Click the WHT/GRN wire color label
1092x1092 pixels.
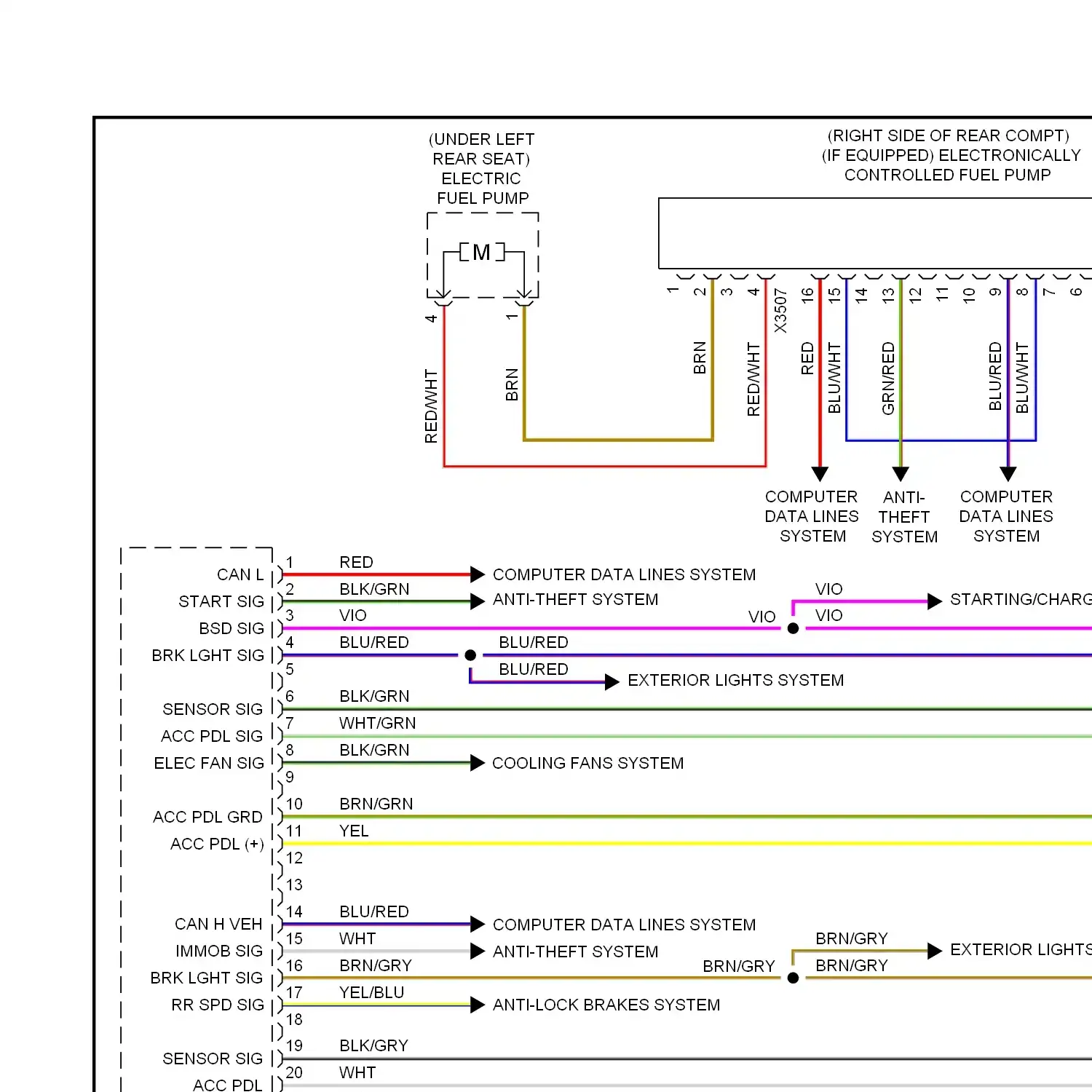pos(378,723)
